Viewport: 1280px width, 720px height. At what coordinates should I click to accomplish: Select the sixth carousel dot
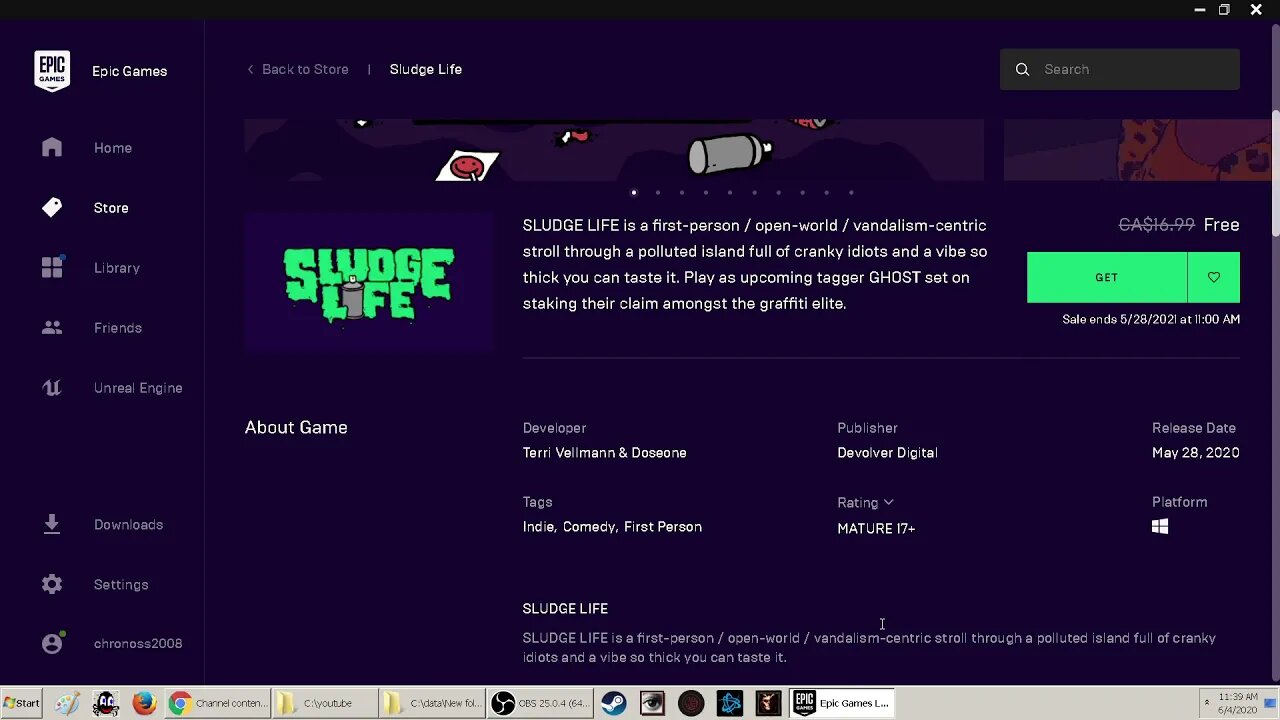pyautogui.click(x=754, y=192)
